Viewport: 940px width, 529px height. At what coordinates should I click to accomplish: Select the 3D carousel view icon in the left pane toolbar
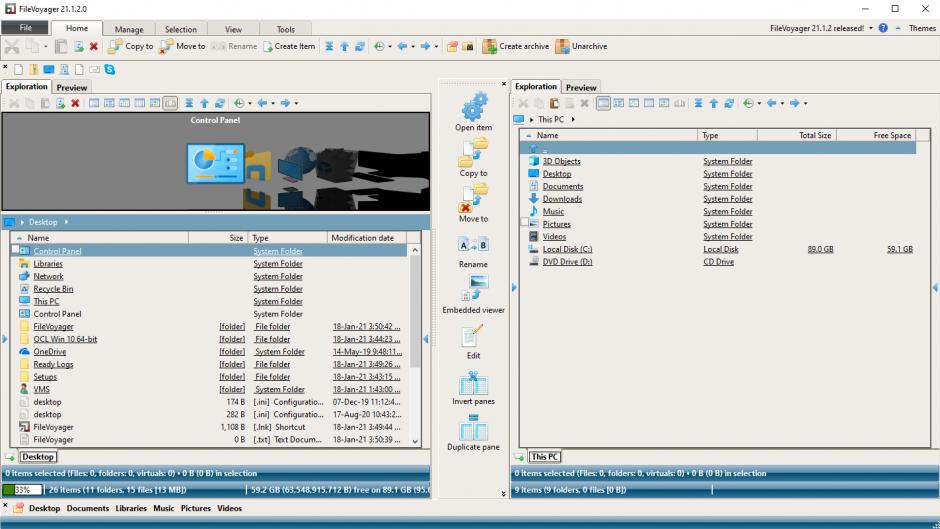[170, 103]
